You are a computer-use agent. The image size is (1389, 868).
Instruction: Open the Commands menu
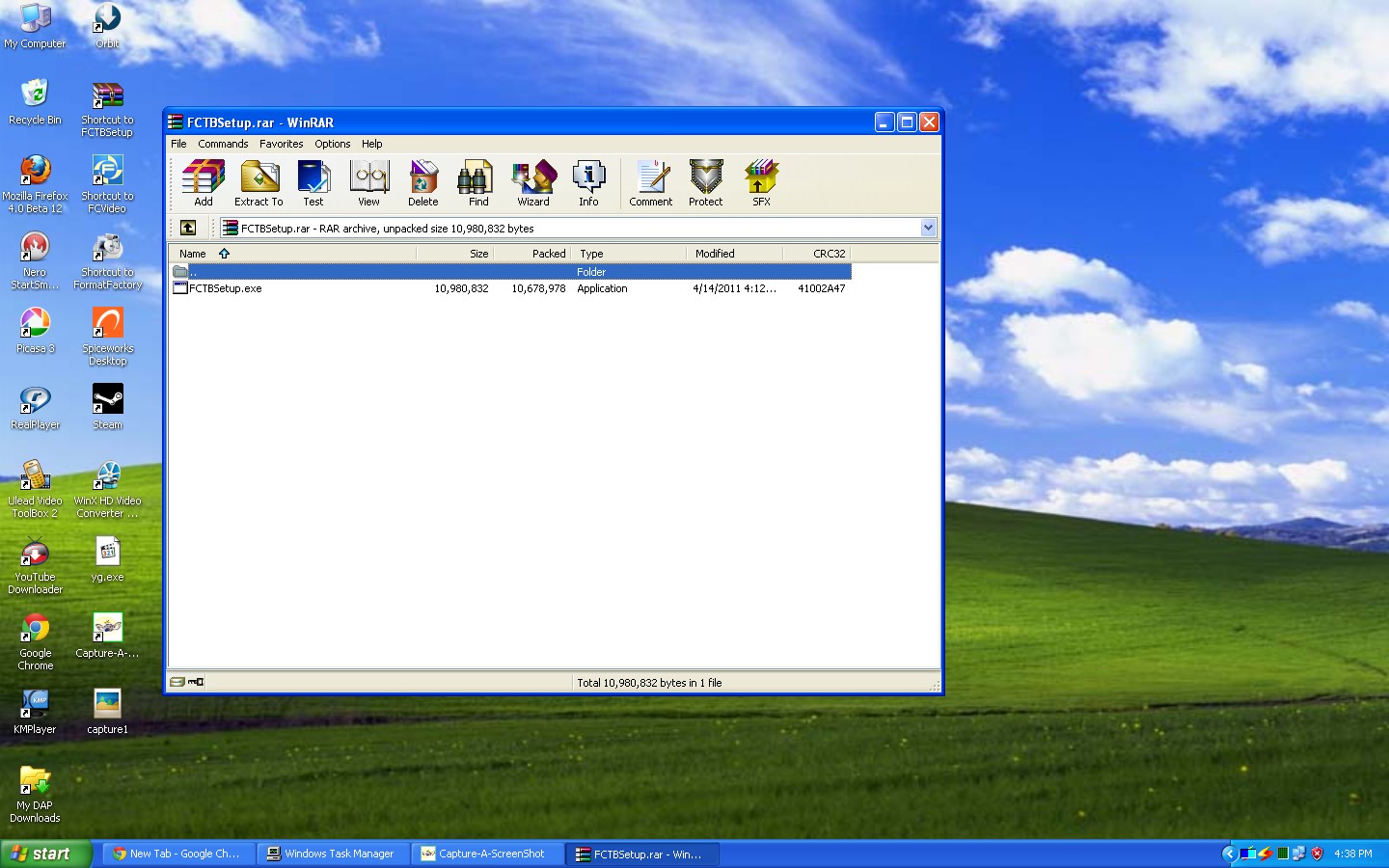pos(222,144)
